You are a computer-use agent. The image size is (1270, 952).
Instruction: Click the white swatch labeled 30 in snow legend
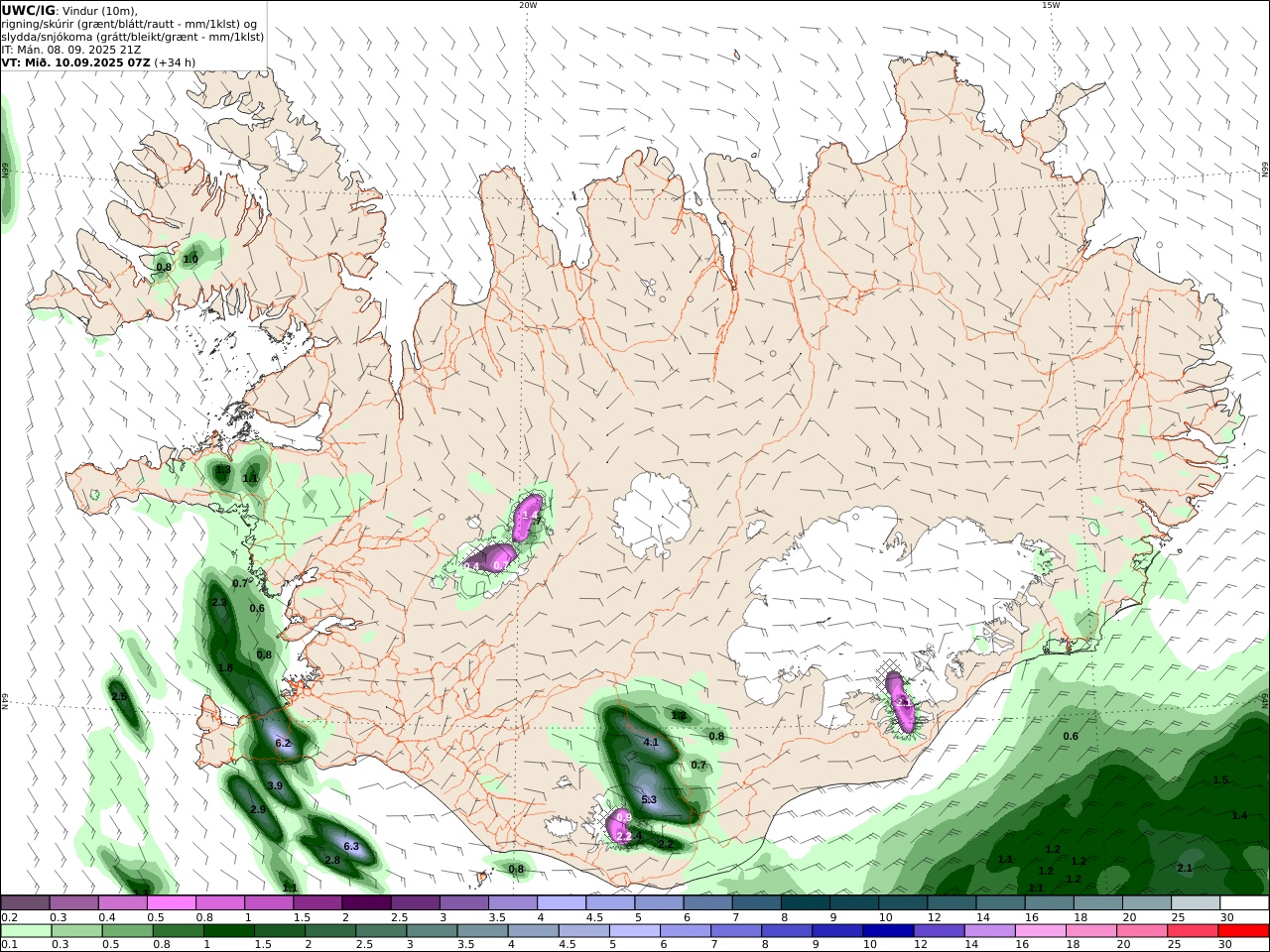pos(1244,902)
